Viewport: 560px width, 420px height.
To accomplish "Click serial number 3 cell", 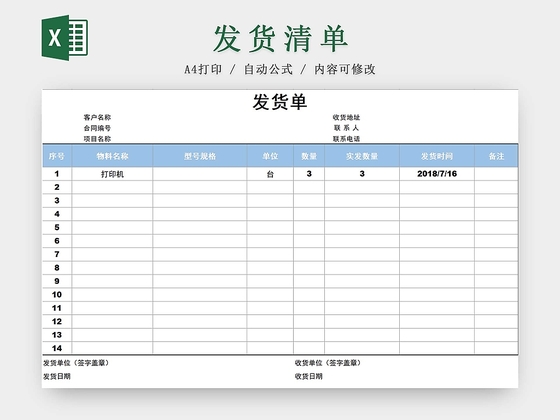I will pos(57,201).
